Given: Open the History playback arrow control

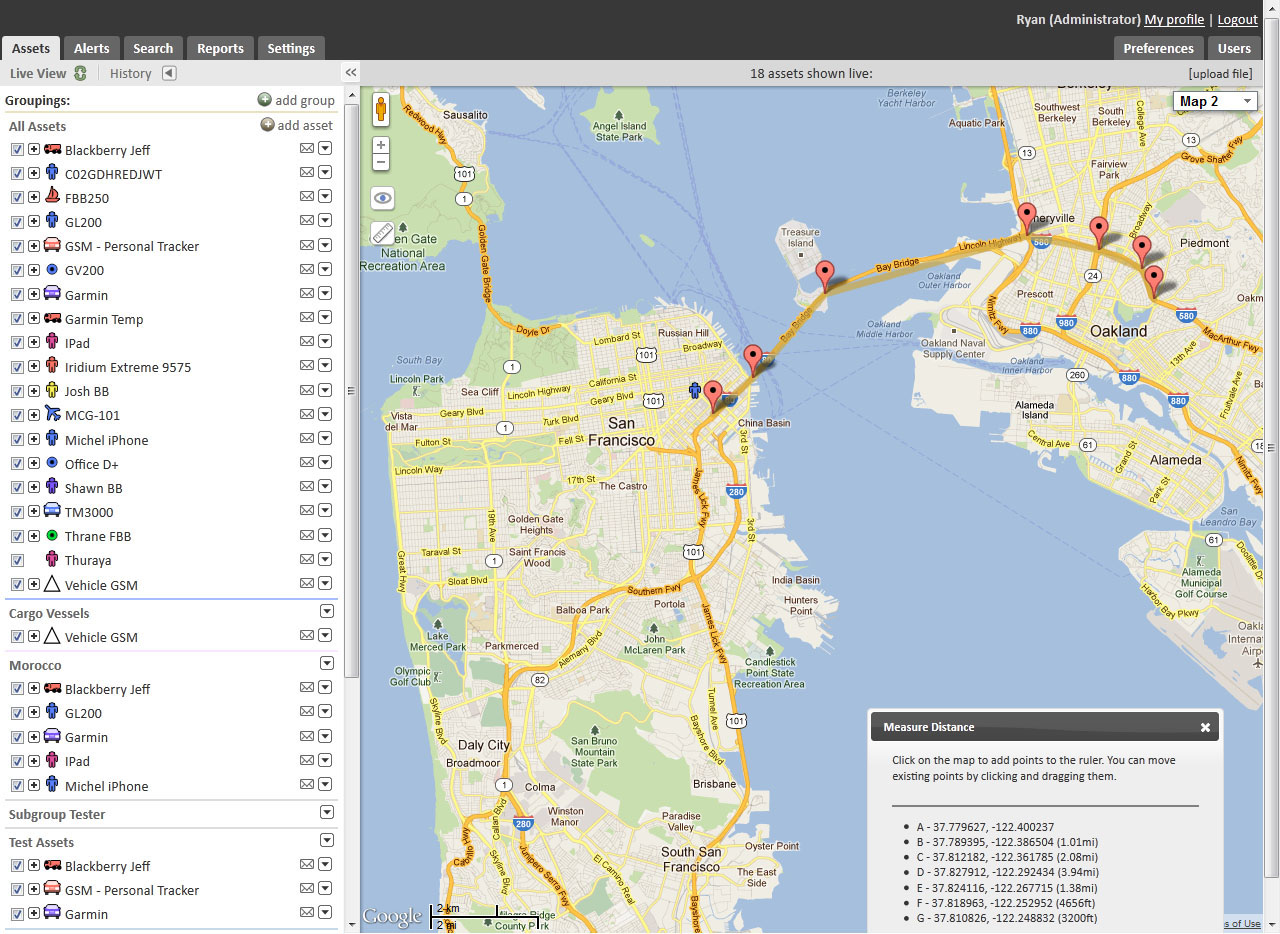Looking at the screenshot, I should pos(167,72).
